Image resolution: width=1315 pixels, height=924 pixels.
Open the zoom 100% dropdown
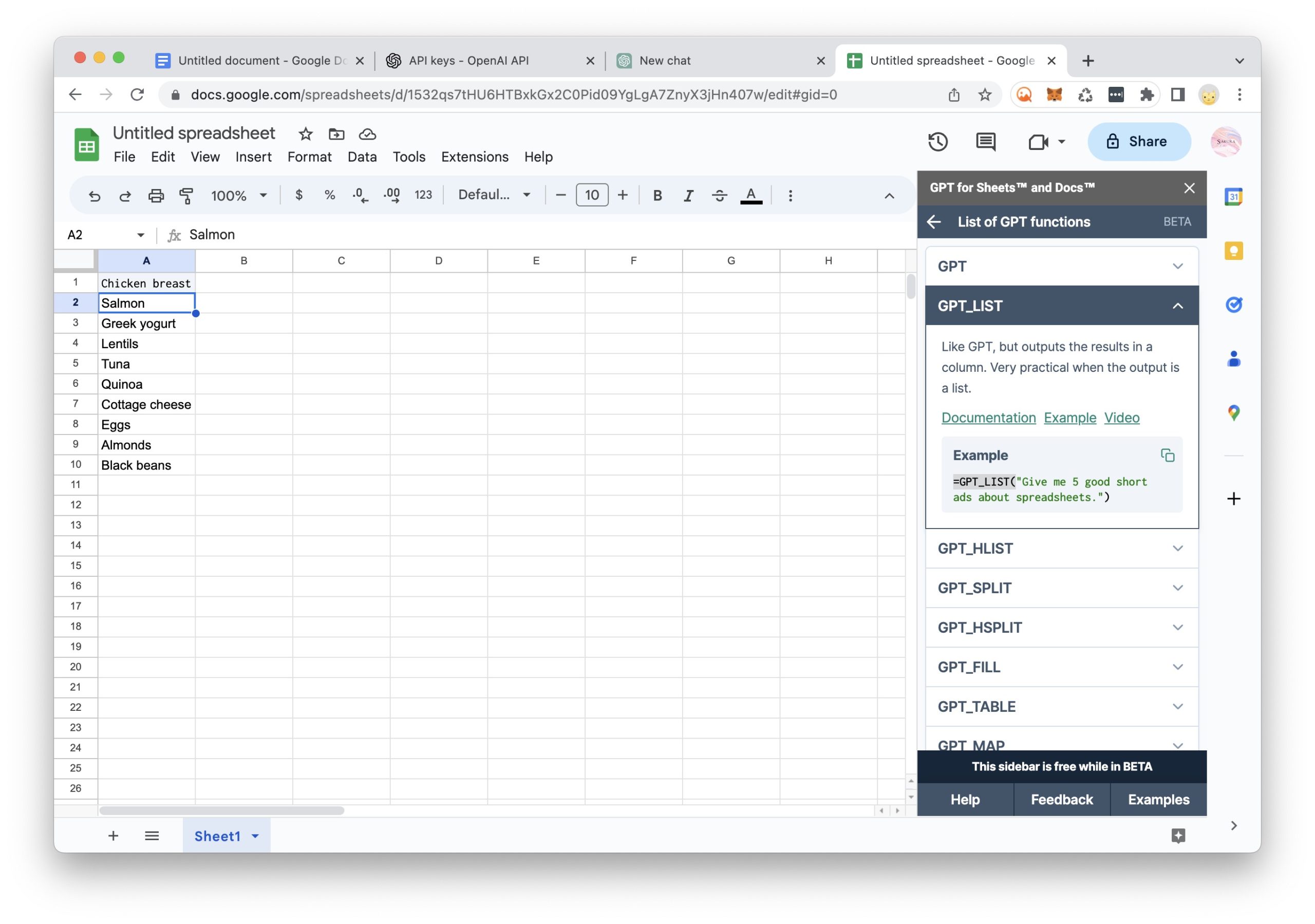click(x=238, y=195)
